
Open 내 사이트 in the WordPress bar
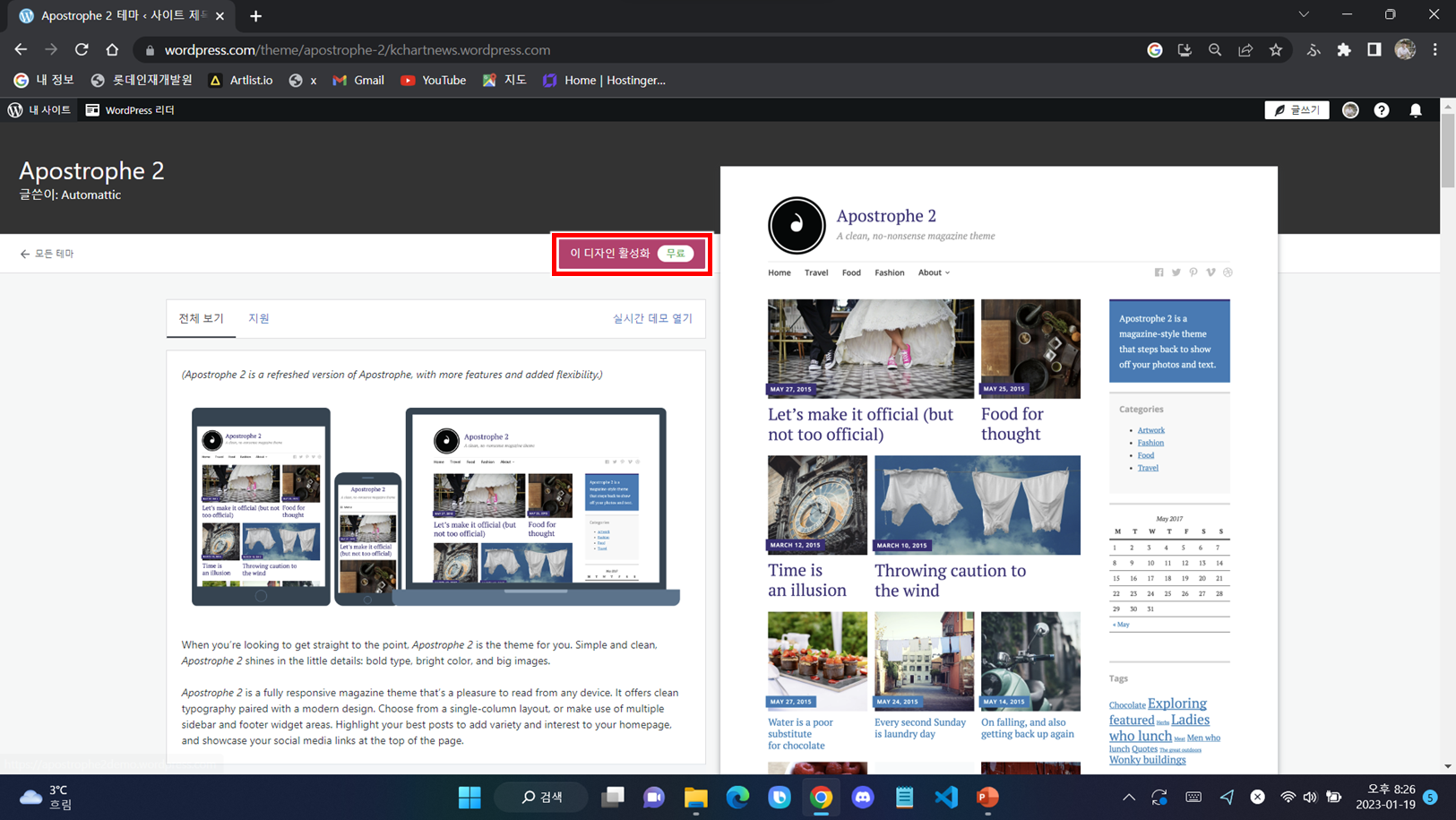click(39, 109)
